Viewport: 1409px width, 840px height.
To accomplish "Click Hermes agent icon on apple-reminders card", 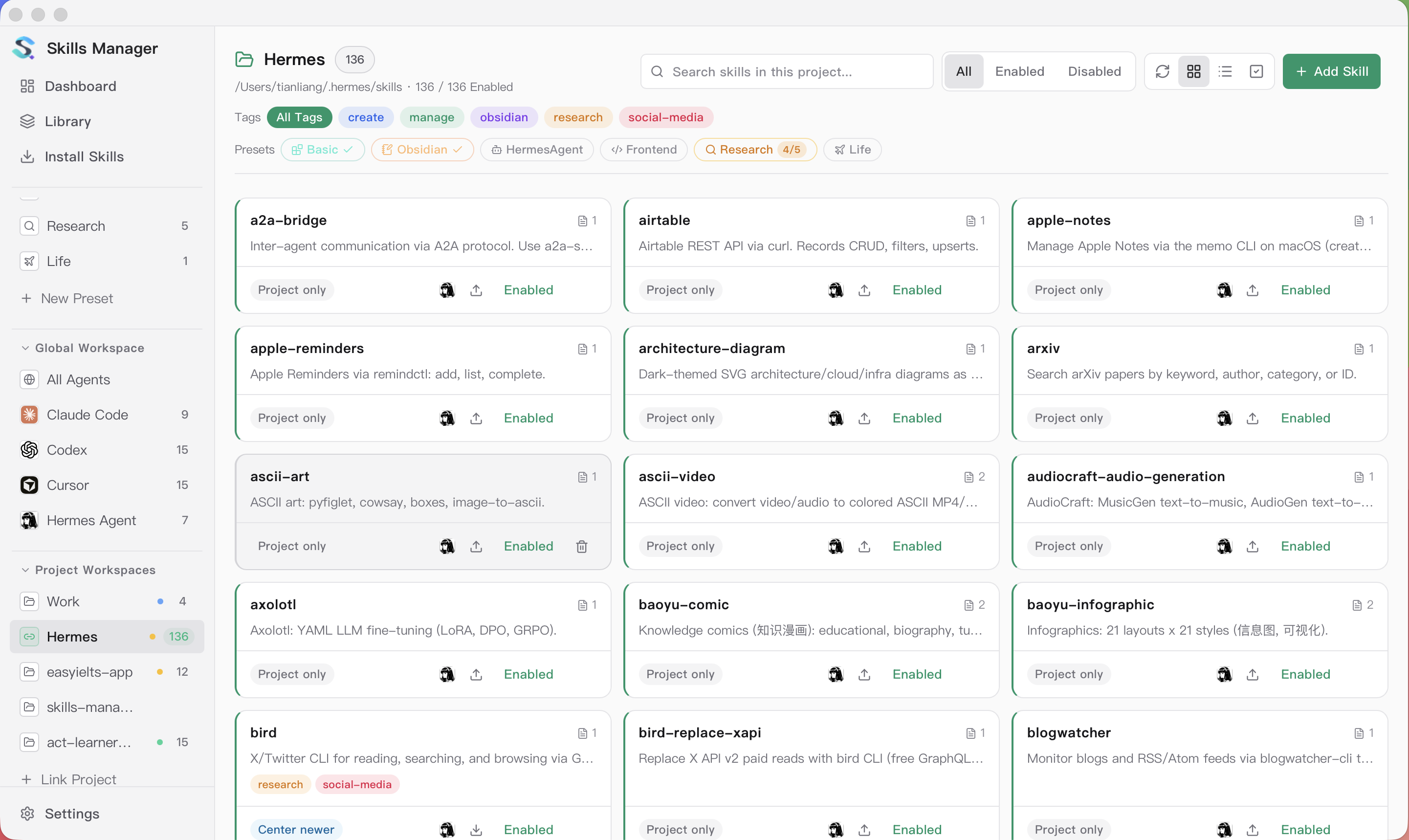I will (447, 419).
